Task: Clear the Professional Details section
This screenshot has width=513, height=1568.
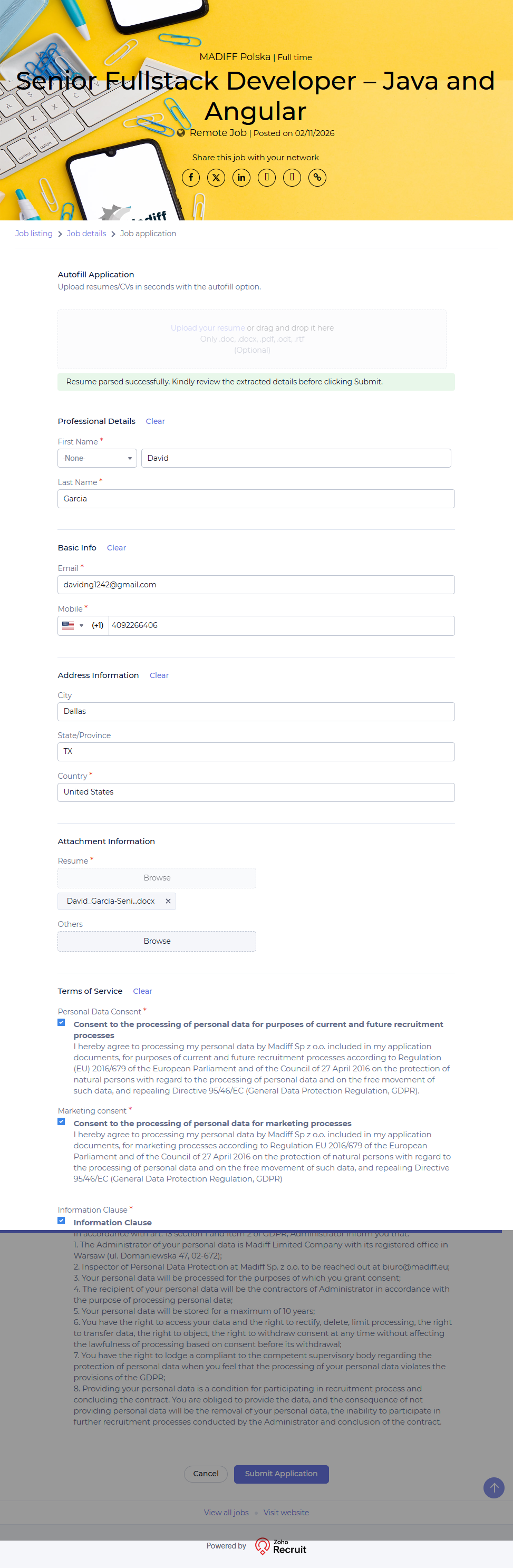Action: click(x=155, y=421)
